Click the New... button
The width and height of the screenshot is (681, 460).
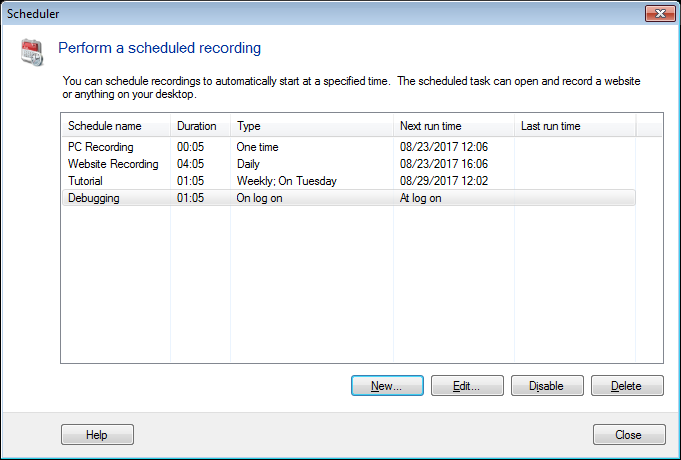pos(387,386)
